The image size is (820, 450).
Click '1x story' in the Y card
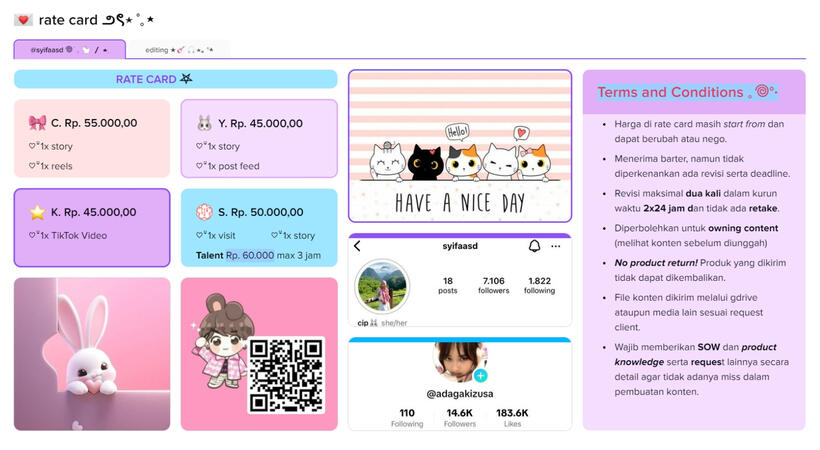pyautogui.click(x=223, y=147)
